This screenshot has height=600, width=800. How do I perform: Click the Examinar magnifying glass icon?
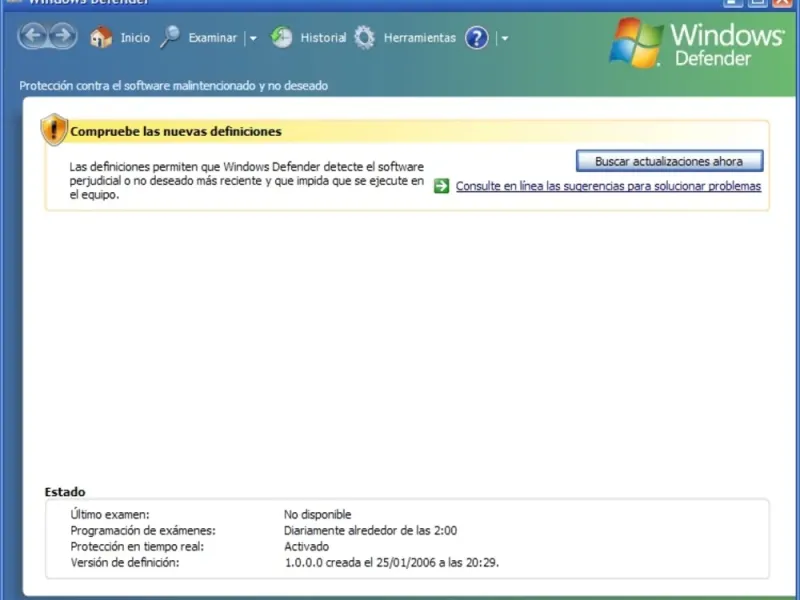[x=170, y=37]
